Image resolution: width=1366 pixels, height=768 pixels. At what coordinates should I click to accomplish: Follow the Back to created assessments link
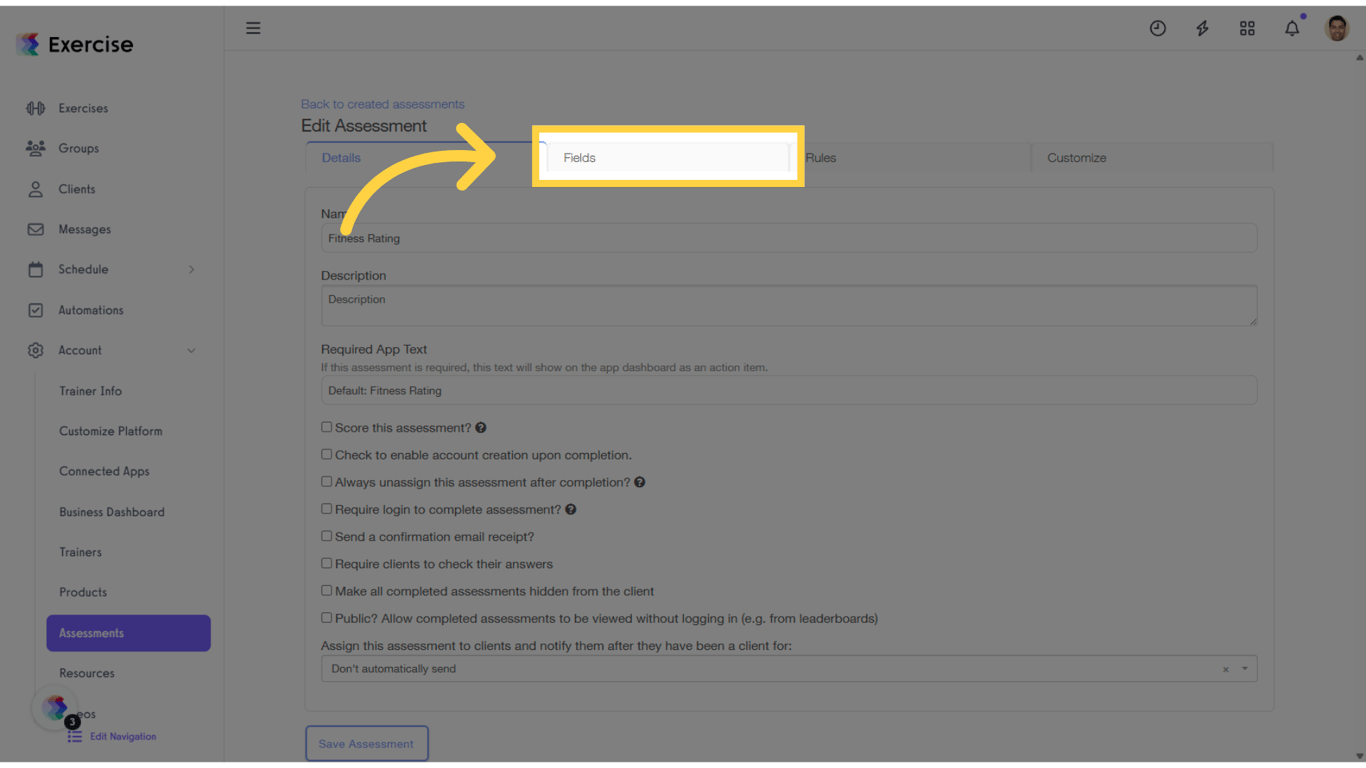(382, 103)
